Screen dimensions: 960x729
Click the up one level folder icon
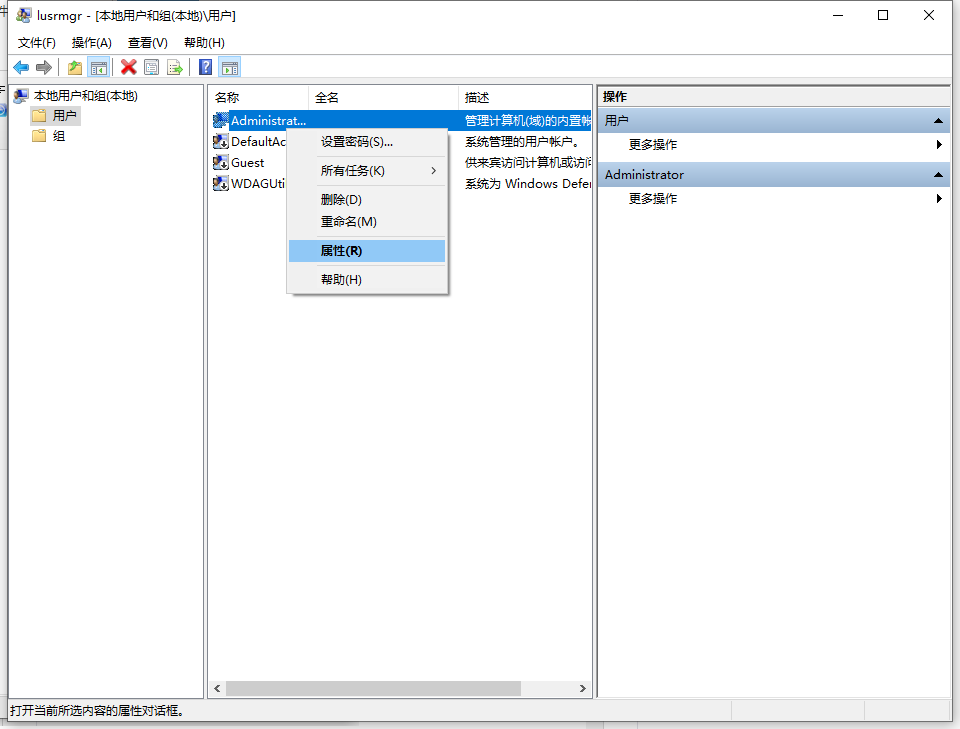click(x=74, y=67)
